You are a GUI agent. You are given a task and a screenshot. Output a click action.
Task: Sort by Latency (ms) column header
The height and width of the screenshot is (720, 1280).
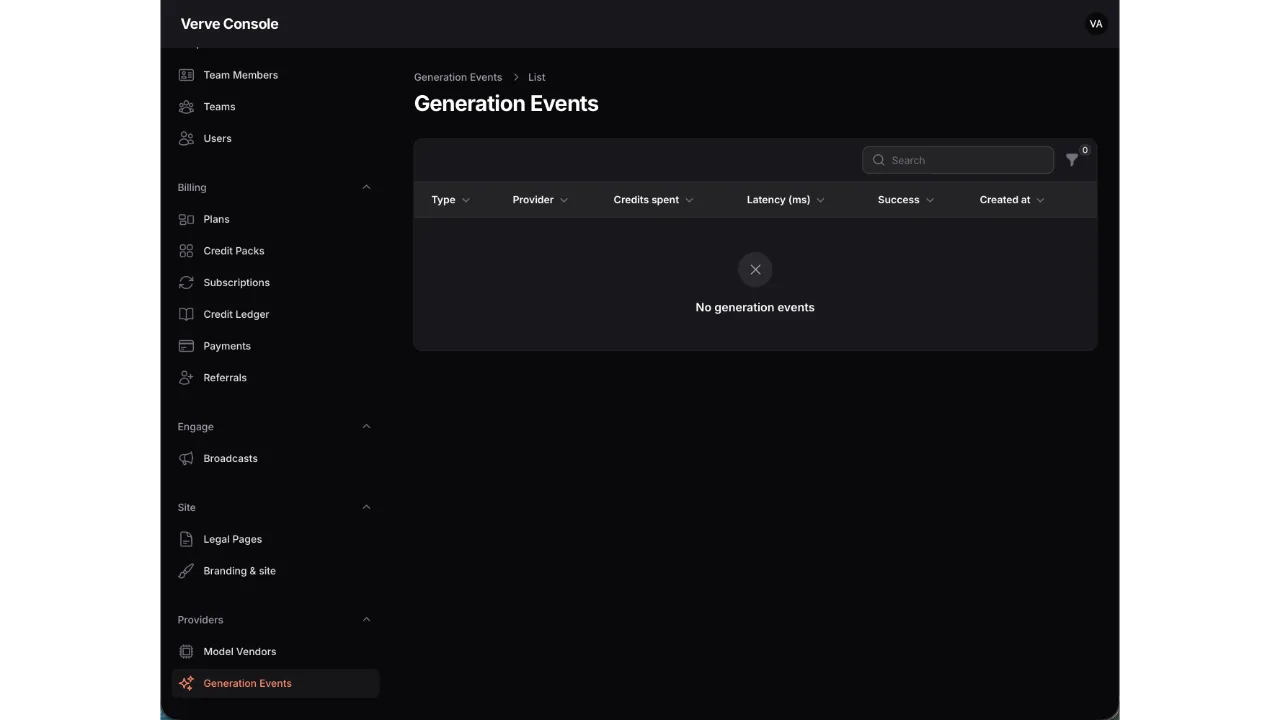[x=785, y=200]
